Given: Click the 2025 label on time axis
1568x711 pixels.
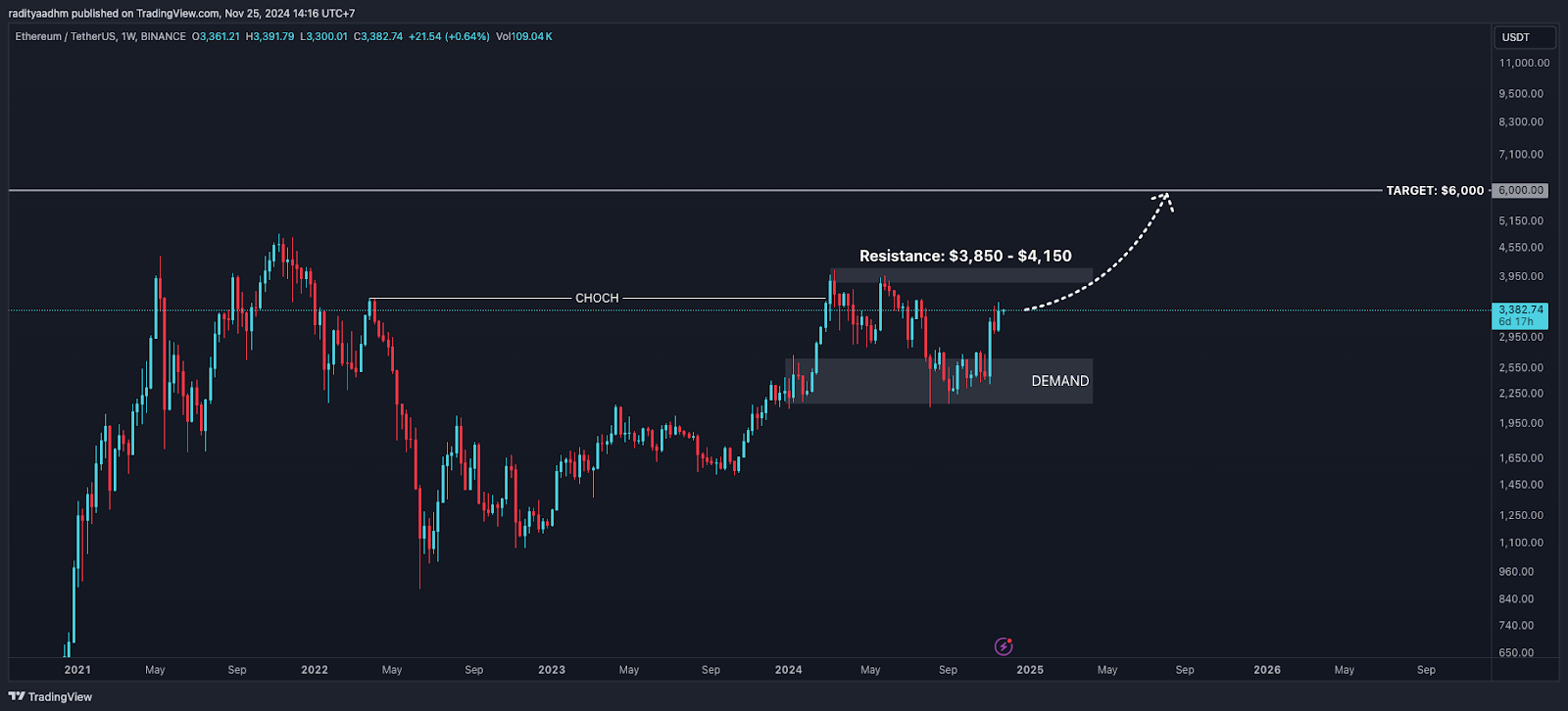Looking at the screenshot, I should click(x=1030, y=670).
